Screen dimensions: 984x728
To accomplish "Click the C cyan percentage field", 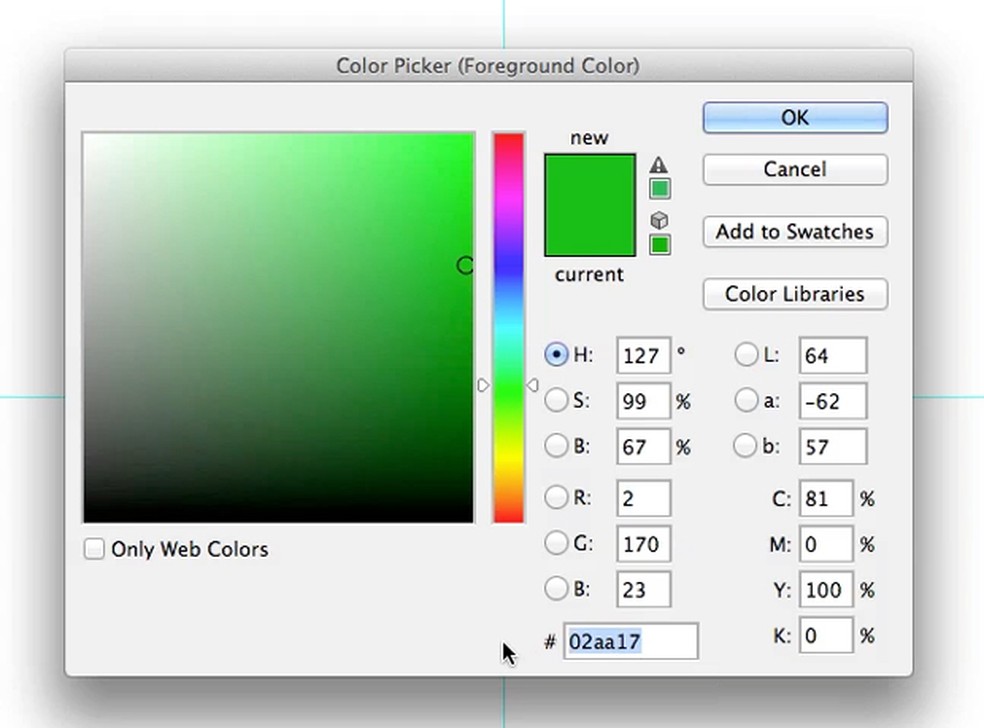I will coord(825,498).
